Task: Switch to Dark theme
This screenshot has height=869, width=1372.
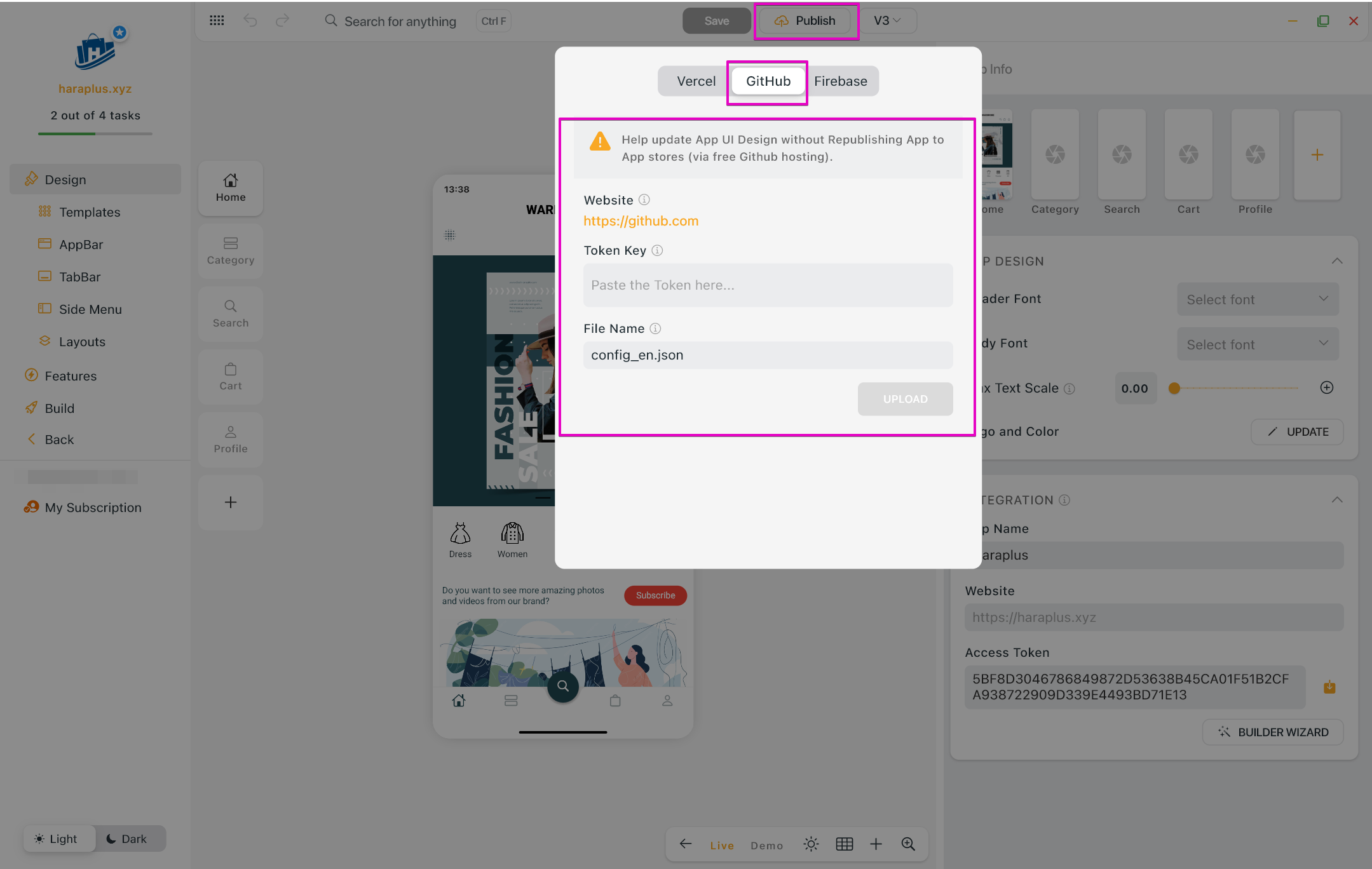Action: pyautogui.click(x=126, y=839)
